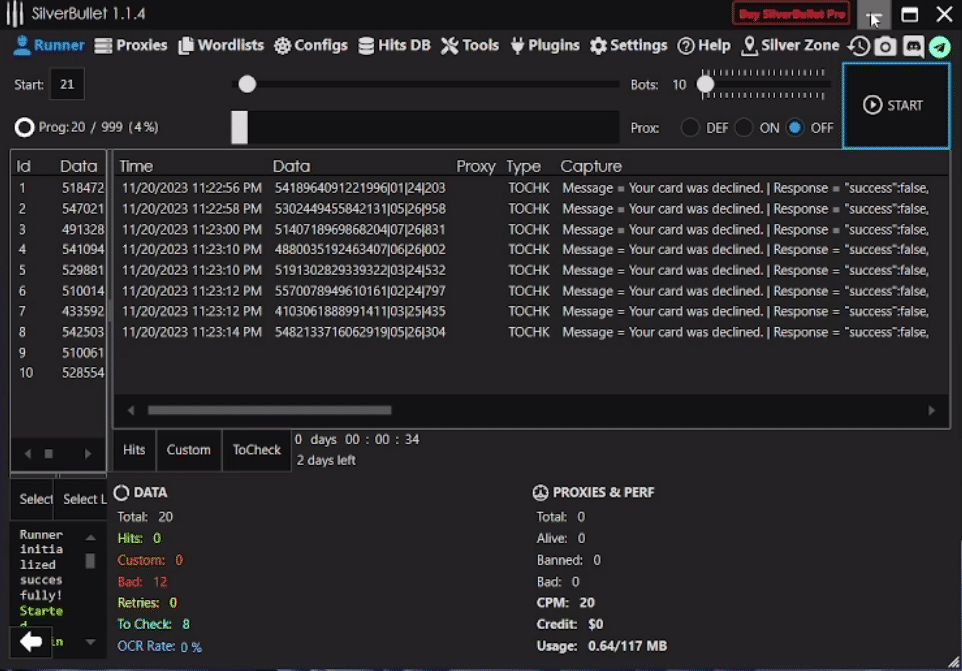Select the DEF proxy radio button
Screen dimensions: 962x671
[690, 128]
